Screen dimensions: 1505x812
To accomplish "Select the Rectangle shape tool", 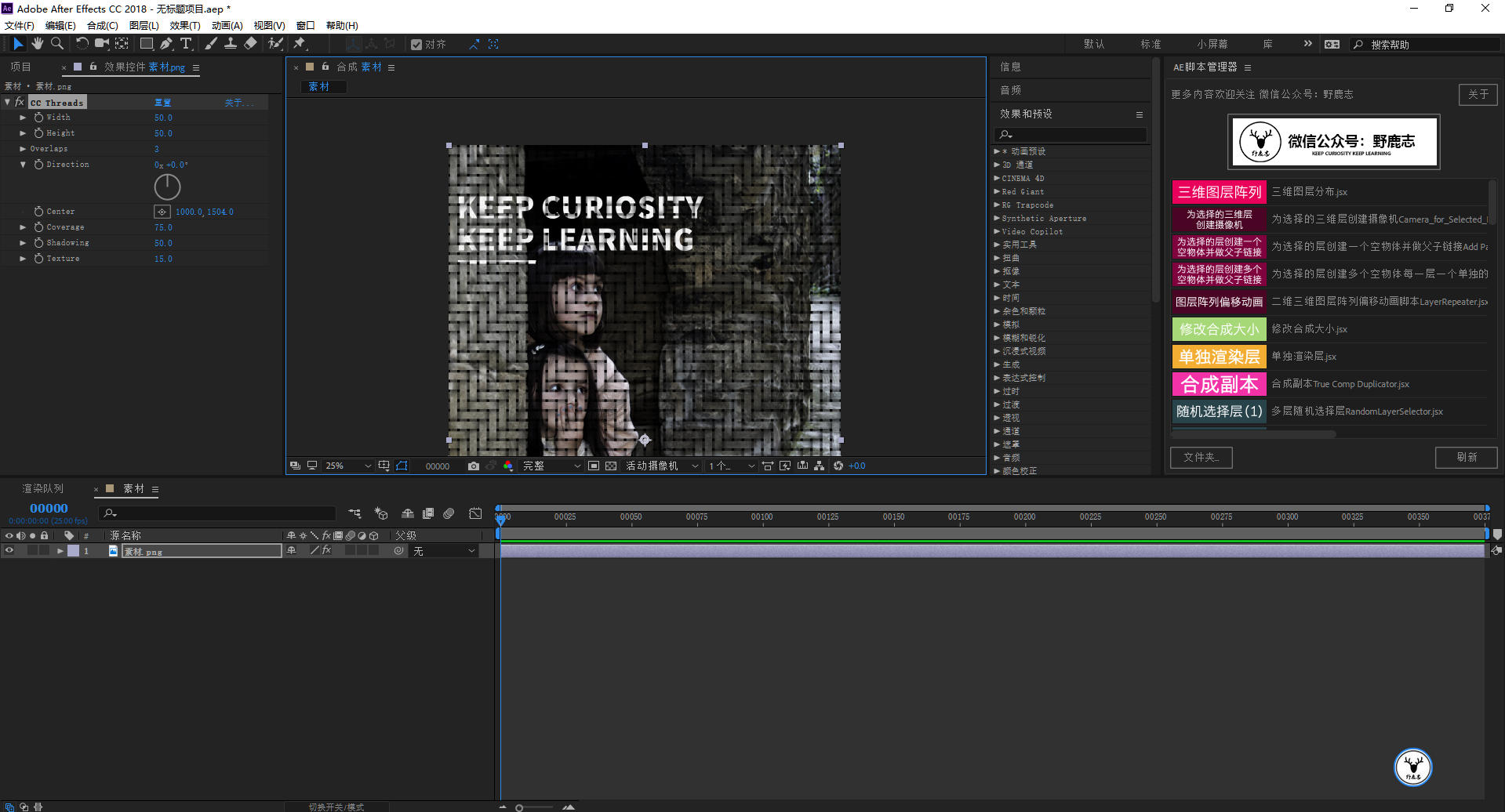I will coord(147,44).
